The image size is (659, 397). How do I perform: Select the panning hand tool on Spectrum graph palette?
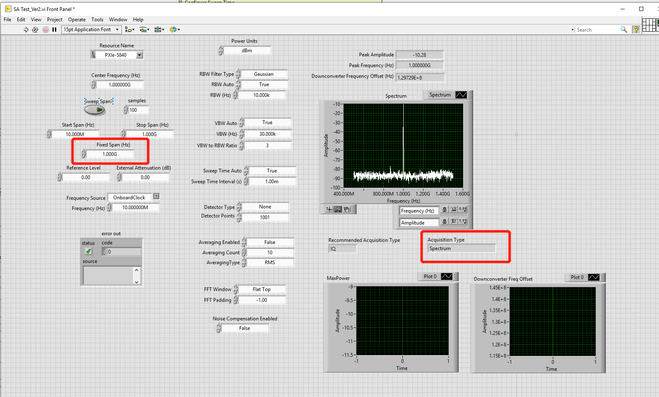[347, 209]
